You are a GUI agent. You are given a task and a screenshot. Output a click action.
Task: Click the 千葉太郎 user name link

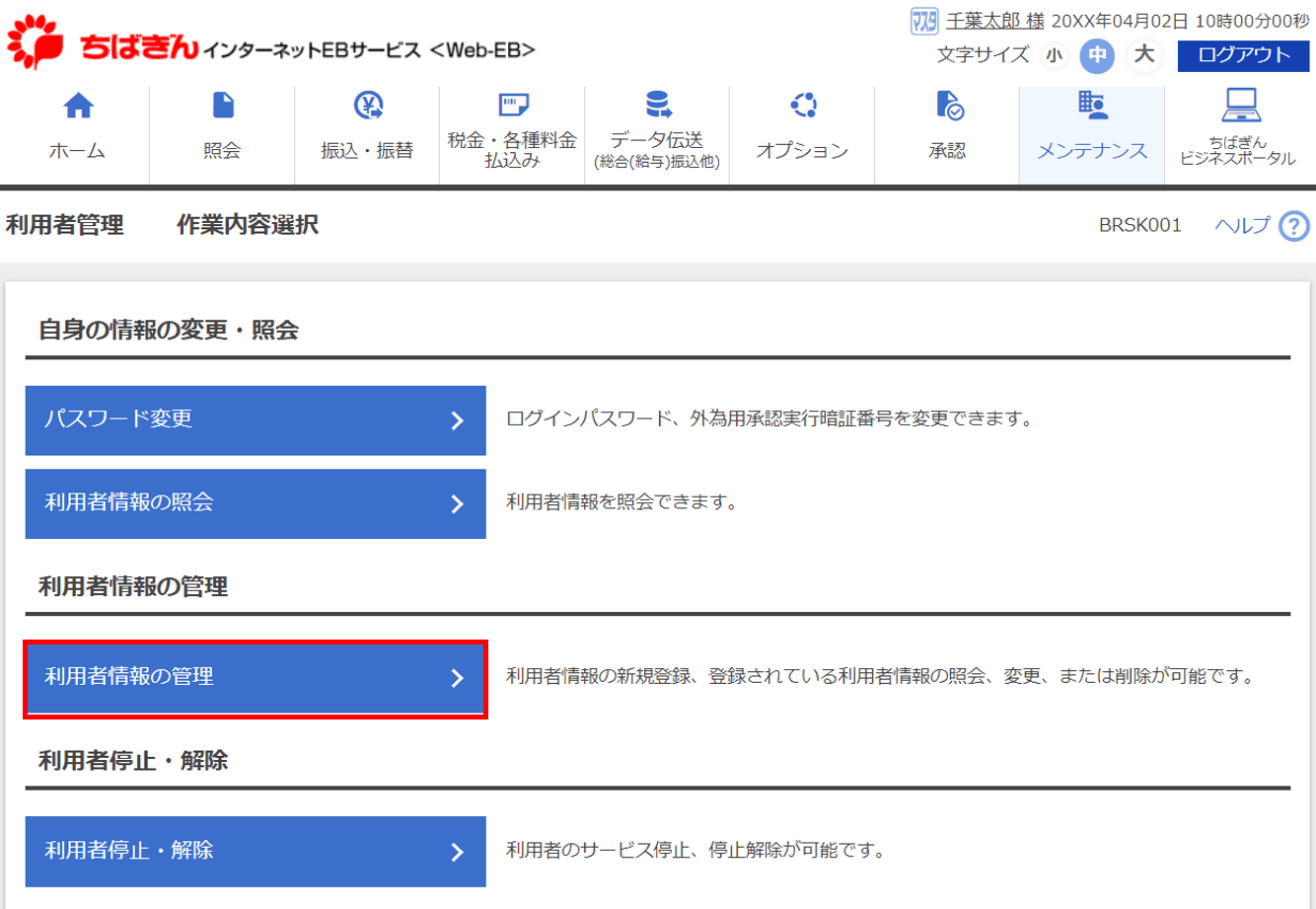click(994, 21)
